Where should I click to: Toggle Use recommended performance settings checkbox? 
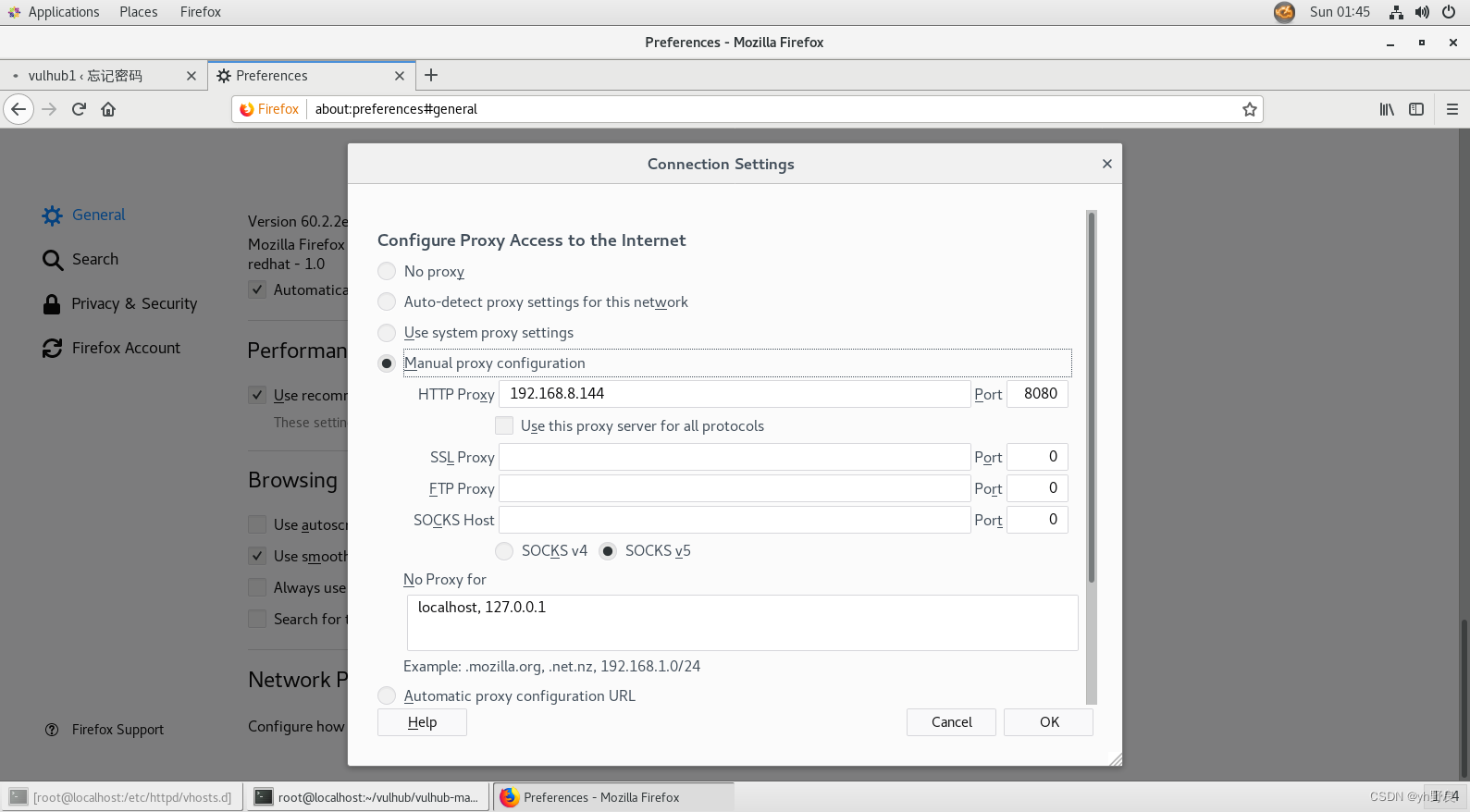[257, 395]
